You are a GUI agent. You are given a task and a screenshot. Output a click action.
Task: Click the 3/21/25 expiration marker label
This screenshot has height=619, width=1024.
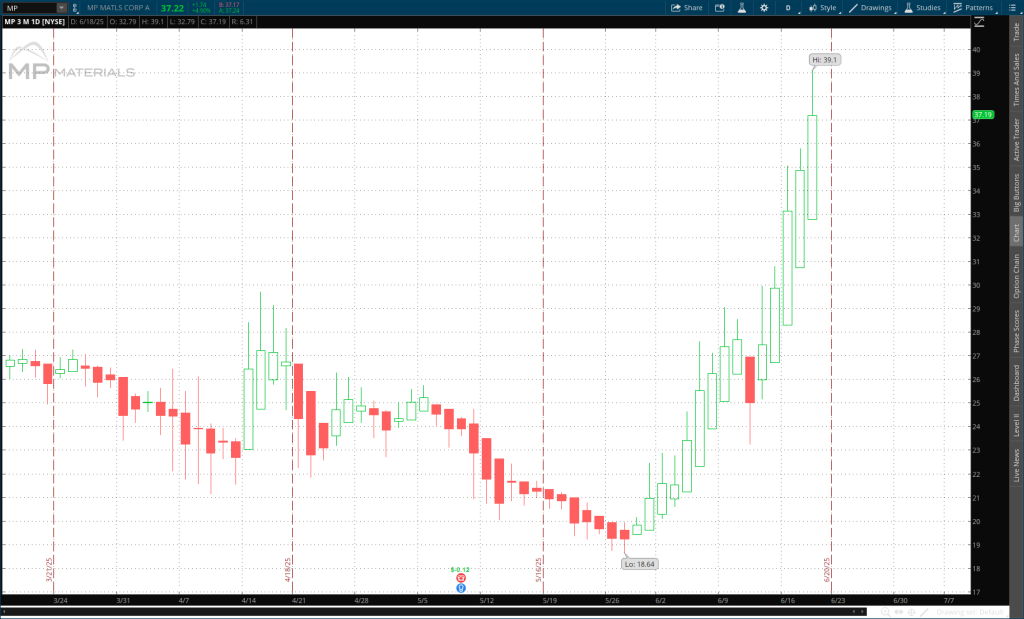pyautogui.click(x=49, y=569)
